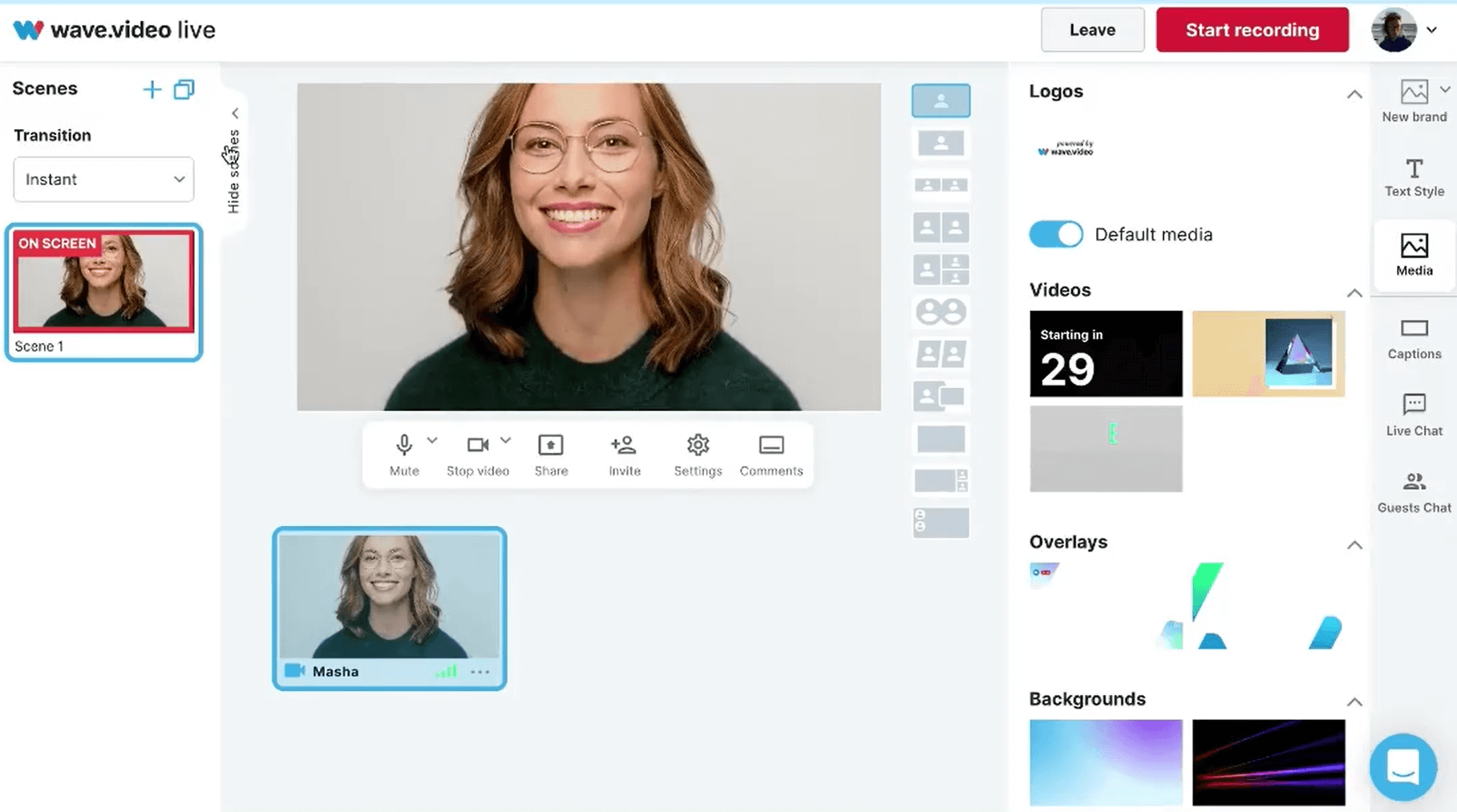Select the first overlay with a small badge
The width and height of the screenshot is (1457, 812).
click(x=1106, y=605)
